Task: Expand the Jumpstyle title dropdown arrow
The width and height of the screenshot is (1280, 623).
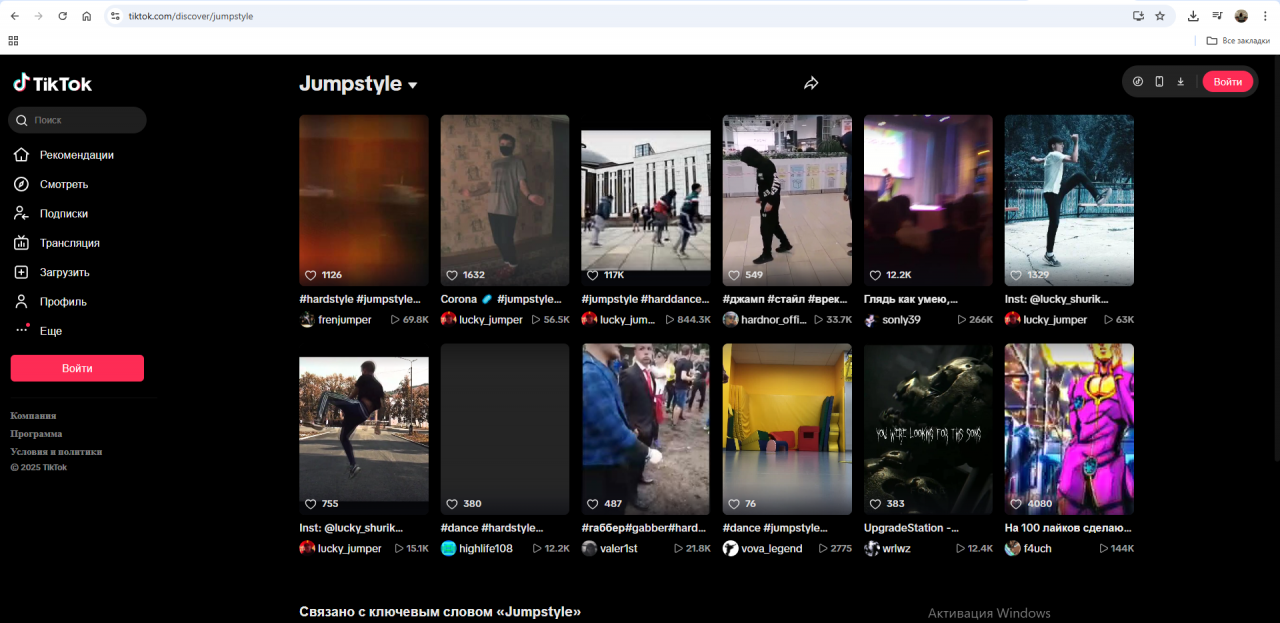Action: coord(412,85)
